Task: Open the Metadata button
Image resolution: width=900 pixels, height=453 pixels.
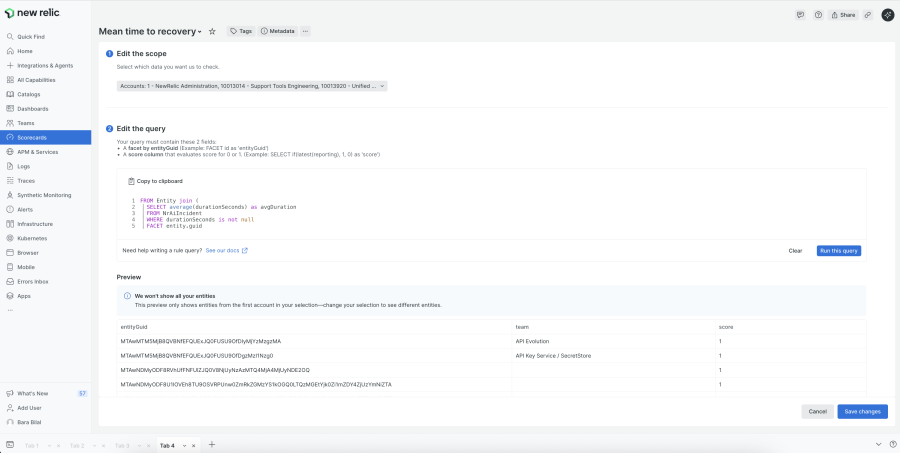Action: tap(278, 32)
